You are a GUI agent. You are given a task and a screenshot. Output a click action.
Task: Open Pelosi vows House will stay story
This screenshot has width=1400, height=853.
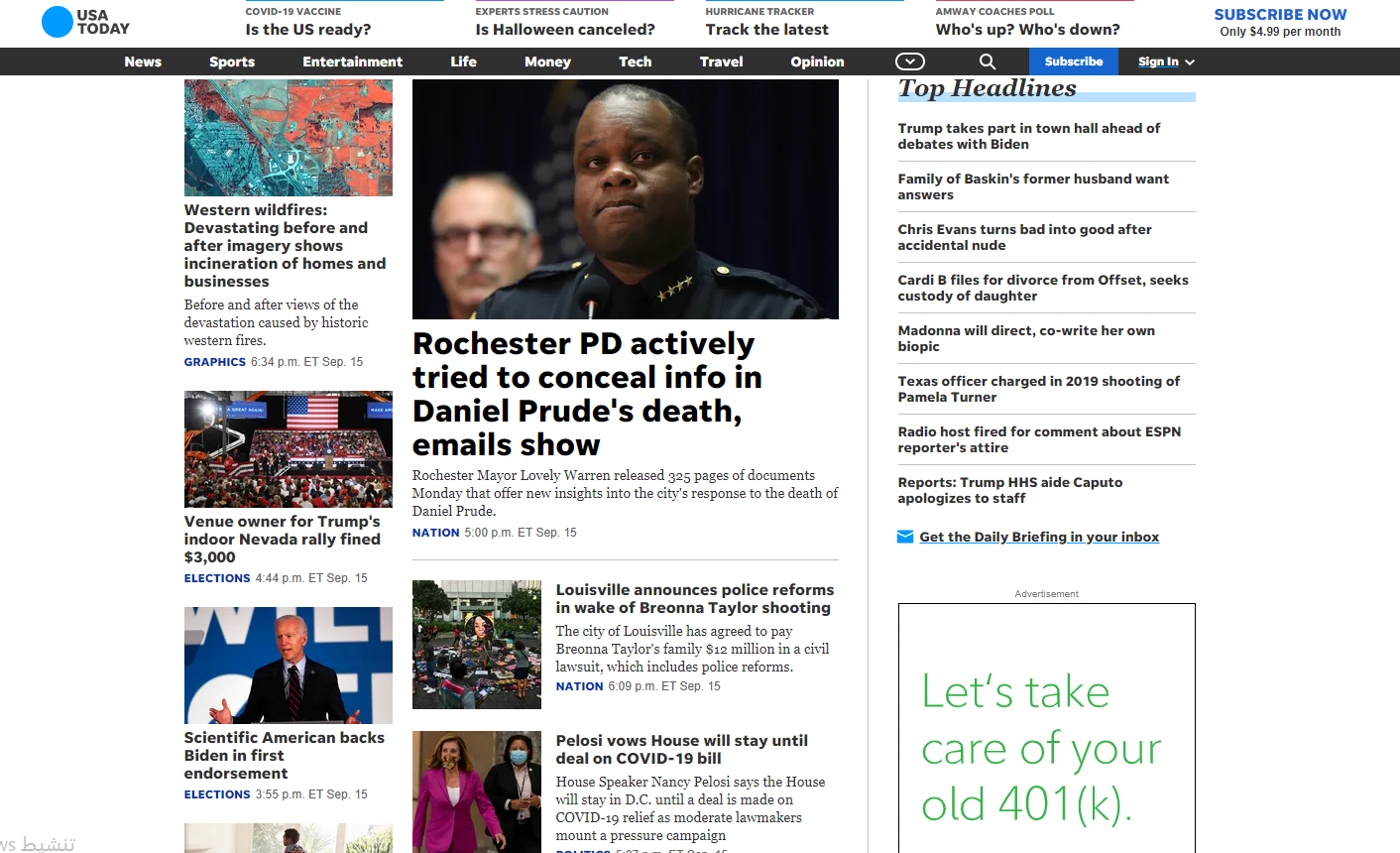pyautogui.click(x=682, y=749)
